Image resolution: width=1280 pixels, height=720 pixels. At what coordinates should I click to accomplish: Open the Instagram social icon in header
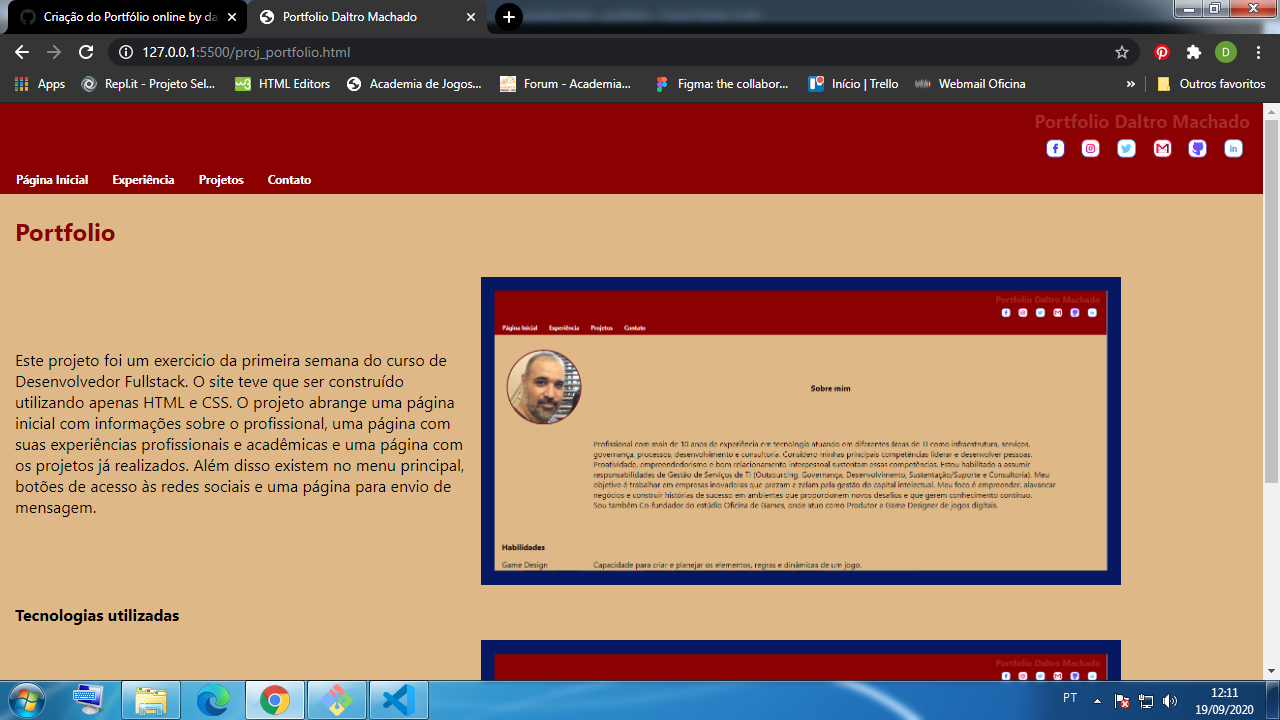coord(1091,149)
